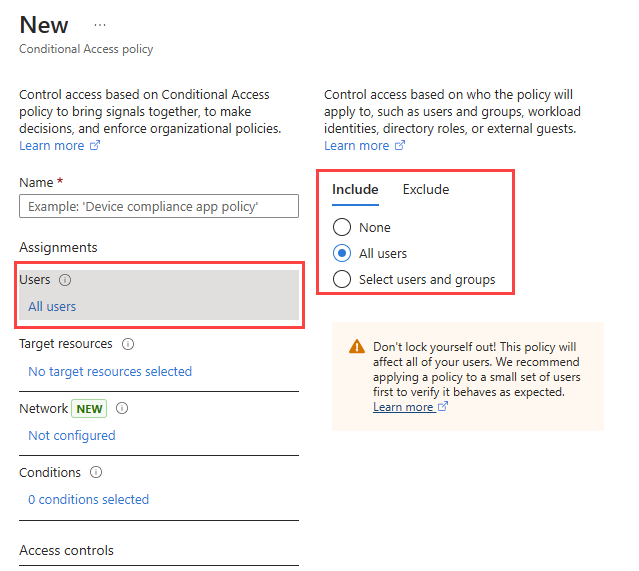Click external link icon beside left Learn more
Screen dimensions: 639x571
pyautogui.click(x=95, y=146)
